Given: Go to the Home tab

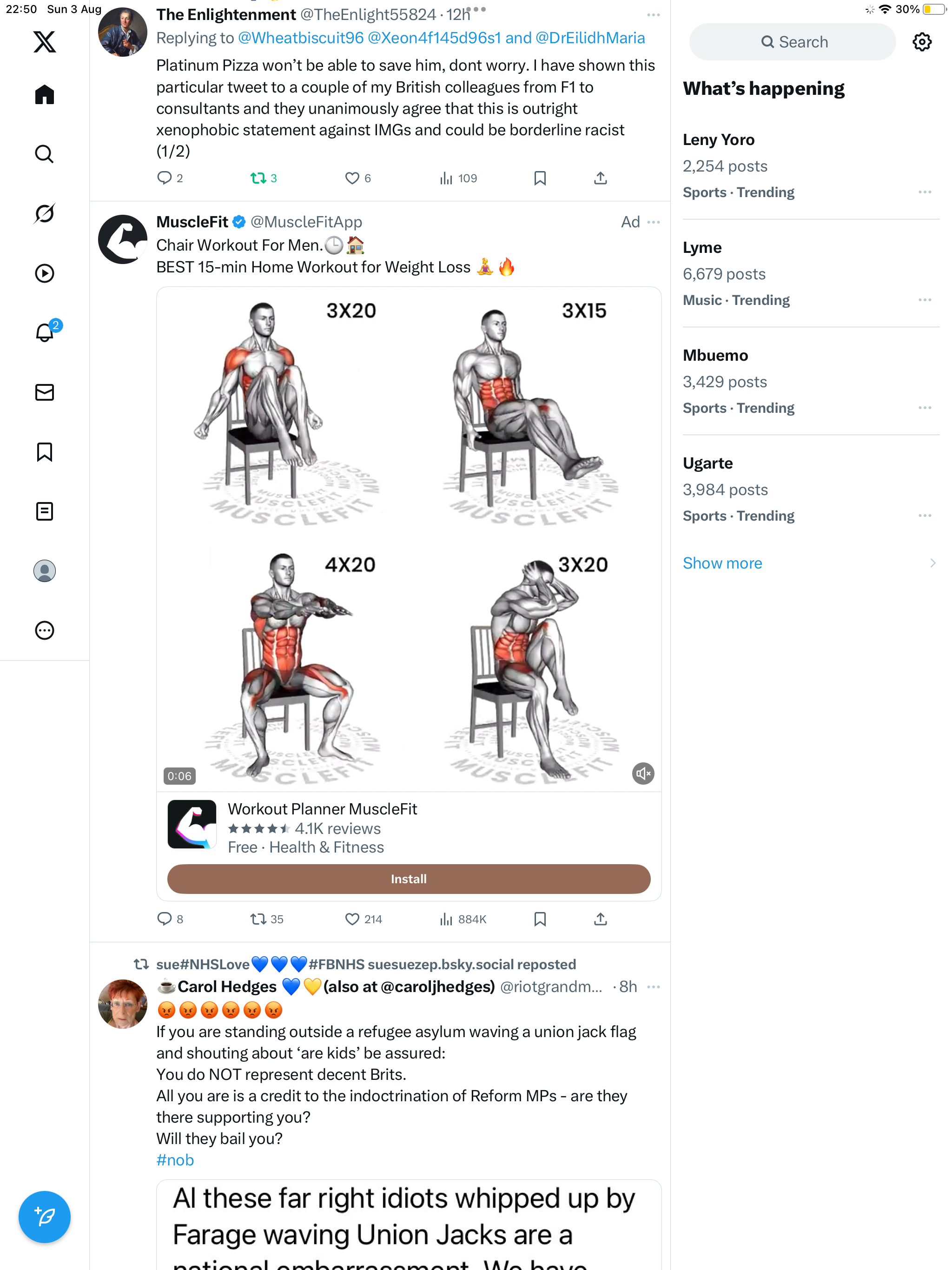Looking at the screenshot, I should [x=44, y=95].
